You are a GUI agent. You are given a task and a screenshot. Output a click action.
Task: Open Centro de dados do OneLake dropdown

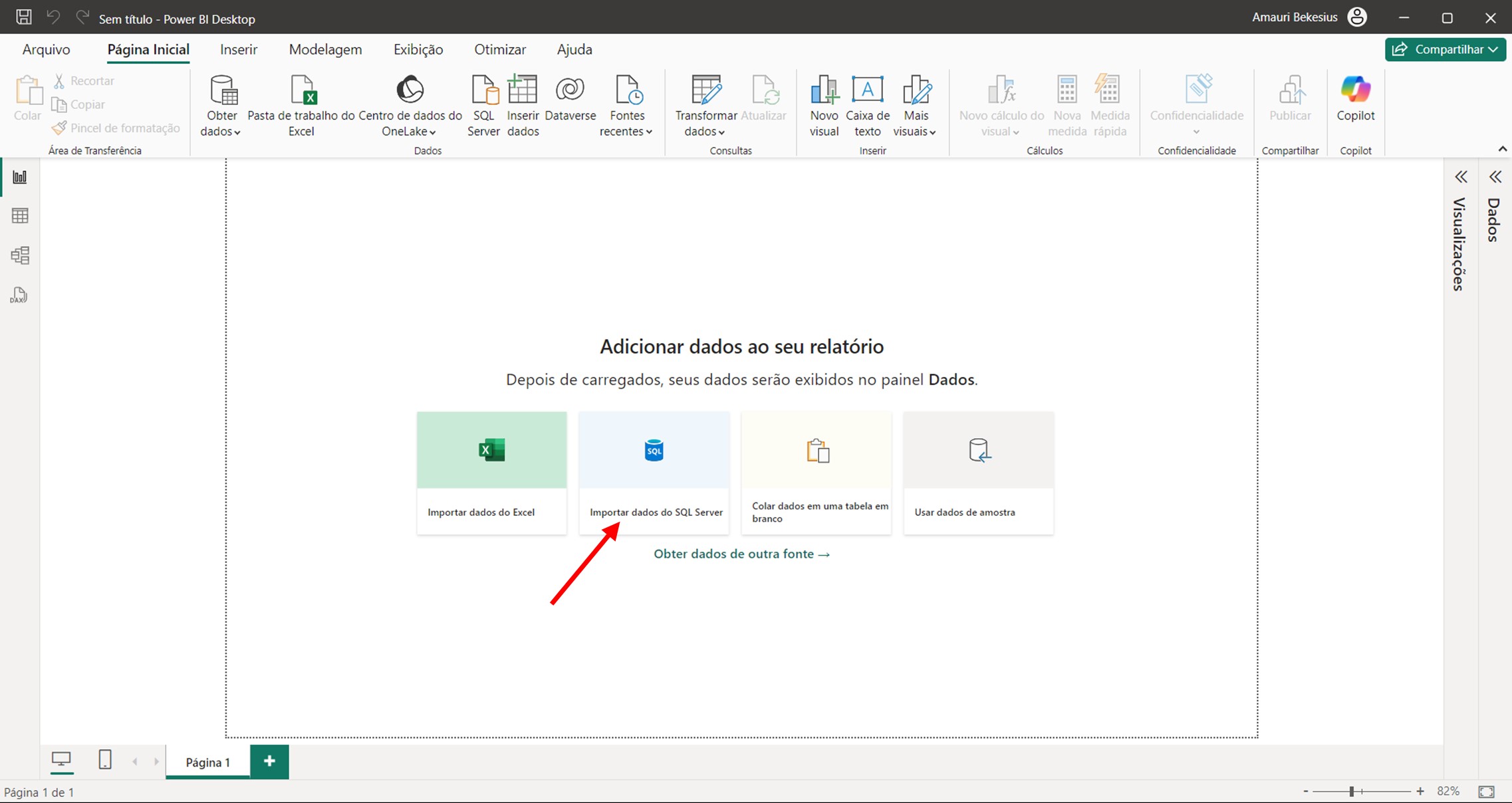[410, 106]
